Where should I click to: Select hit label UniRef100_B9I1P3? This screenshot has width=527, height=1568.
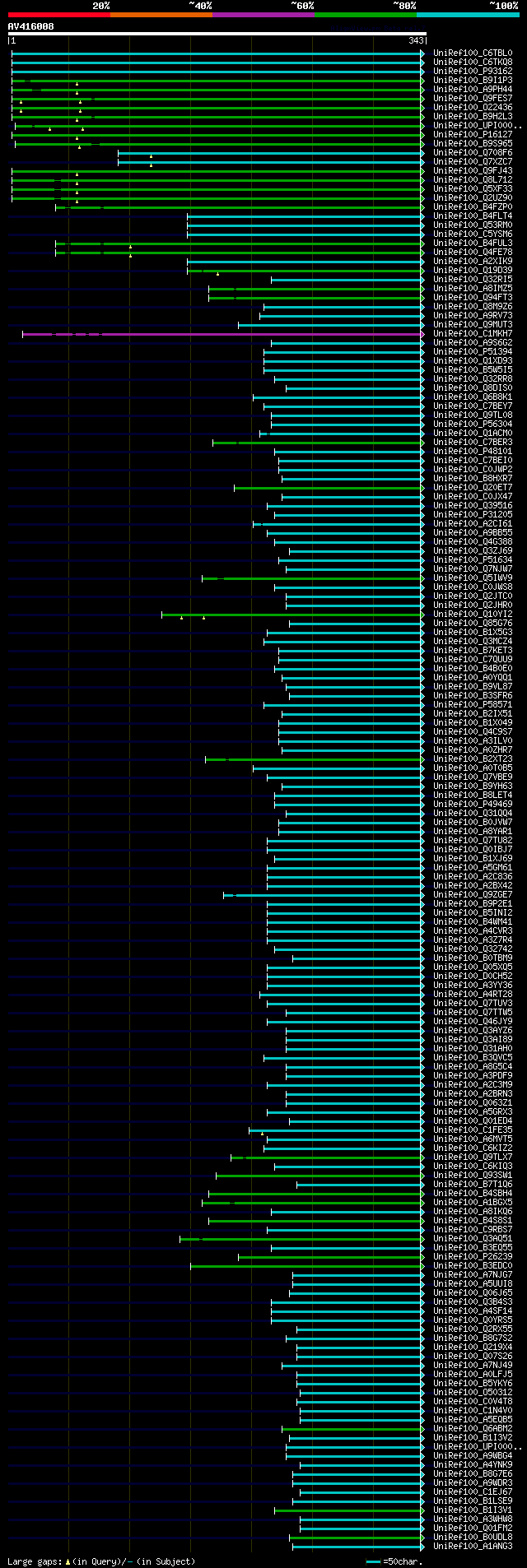[473, 81]
